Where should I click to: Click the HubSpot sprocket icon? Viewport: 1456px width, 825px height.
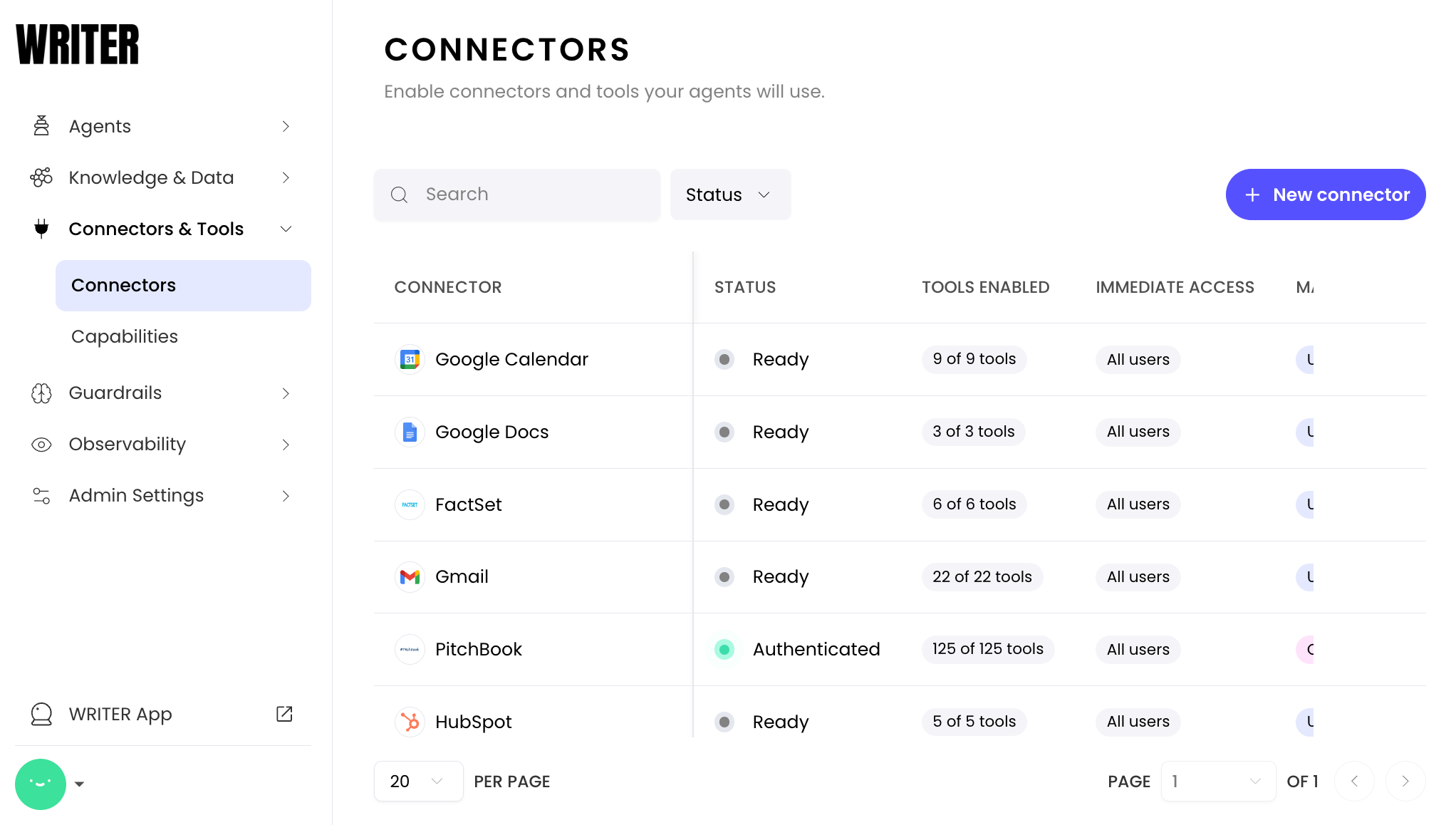pos(410,722)
